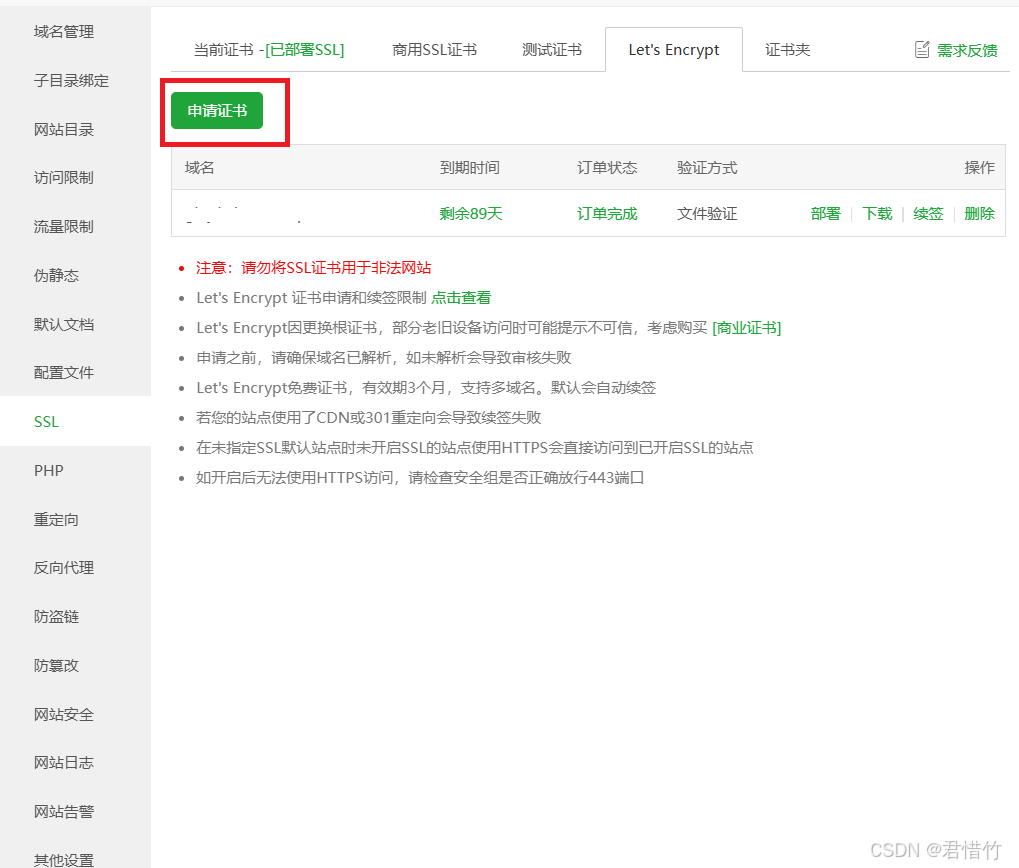Select the Let's Encrypt tab
This screenshot has width=1019, height=868.
[674, 49]
